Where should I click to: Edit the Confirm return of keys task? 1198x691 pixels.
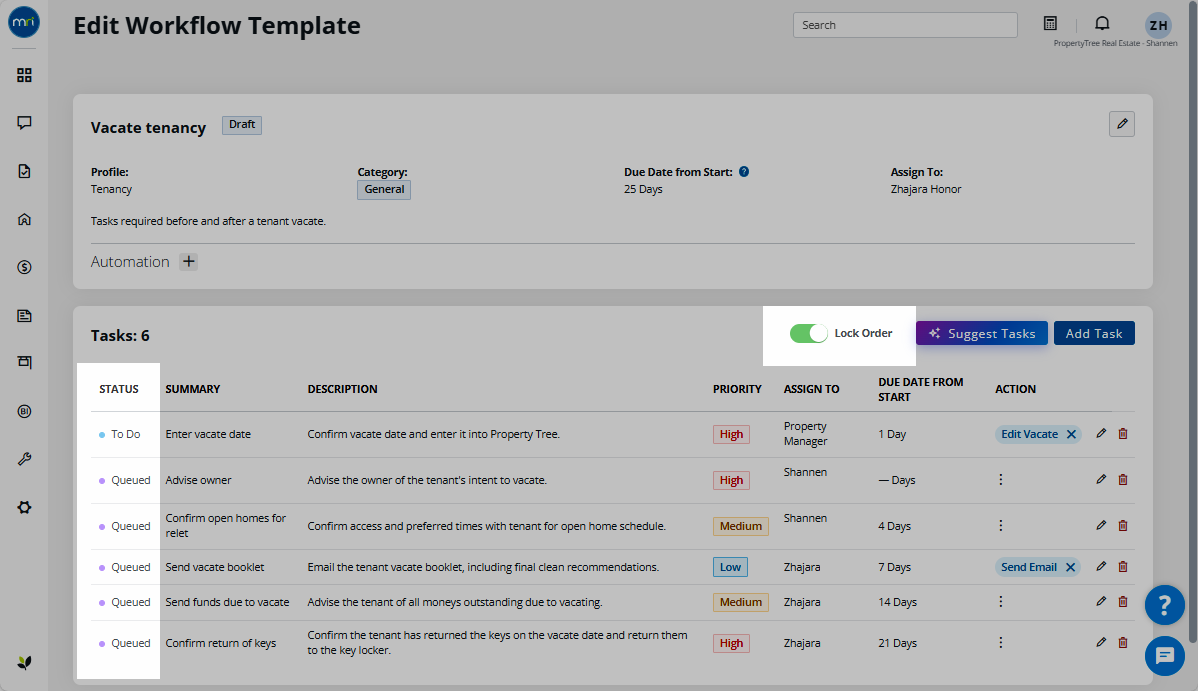click(x=1101, y=642)
